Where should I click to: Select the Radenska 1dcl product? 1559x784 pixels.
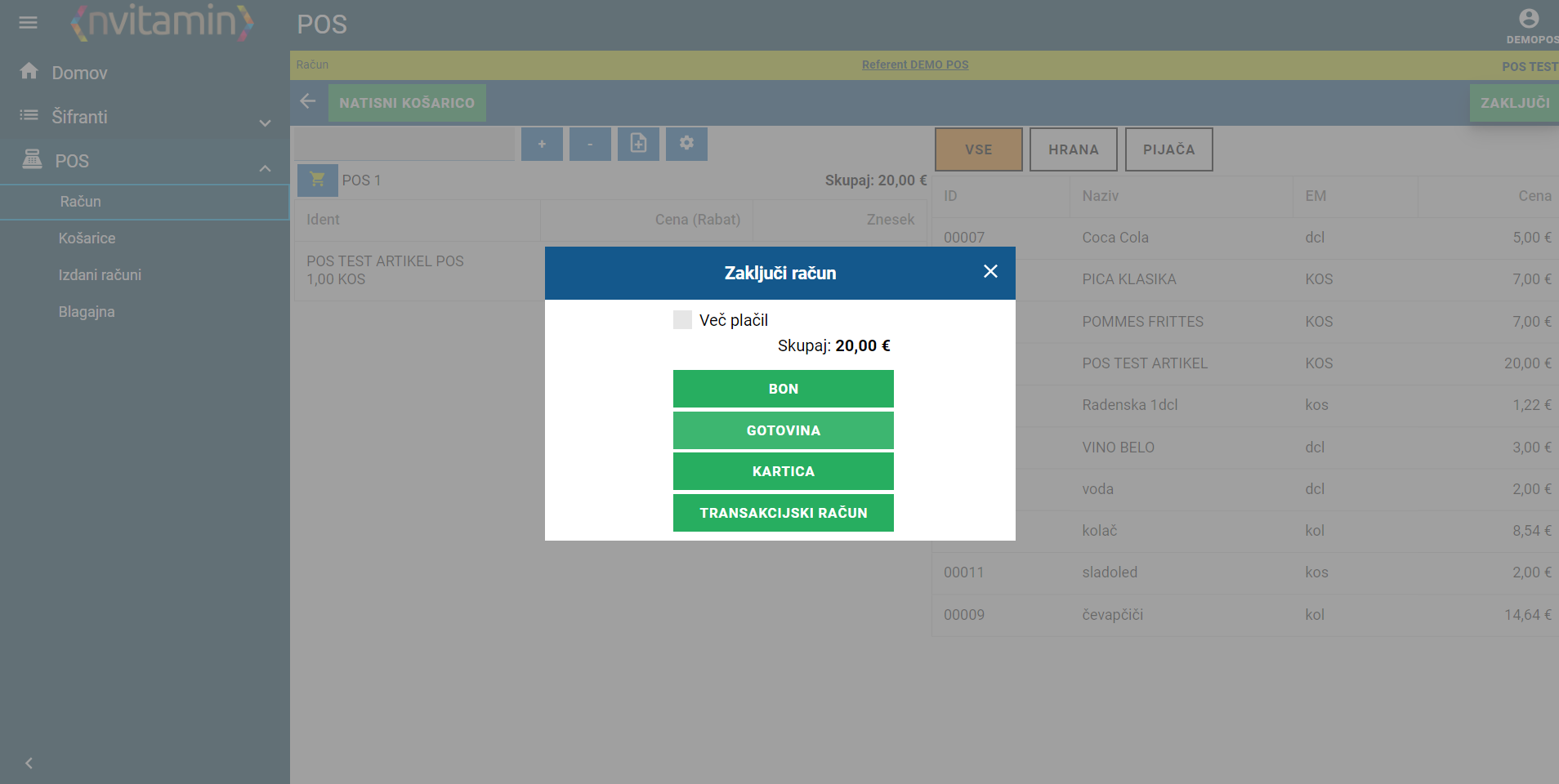pos(1245,405)
